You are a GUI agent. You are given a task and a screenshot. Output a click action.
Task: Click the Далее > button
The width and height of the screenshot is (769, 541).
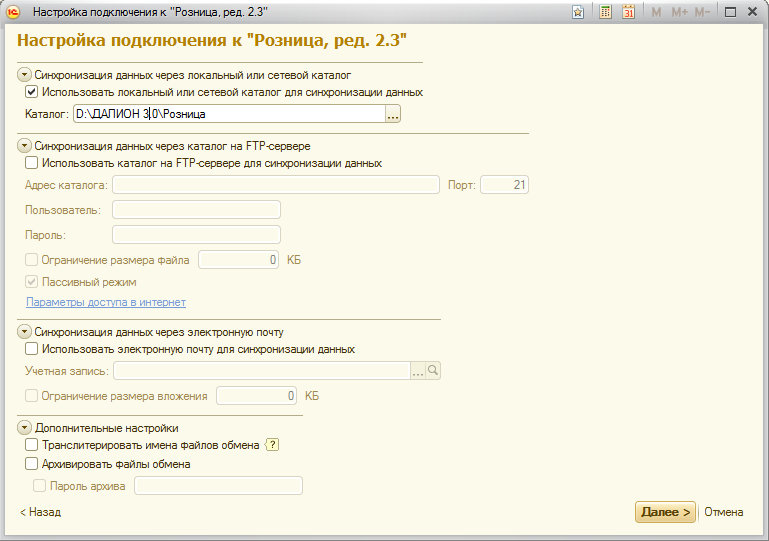665,512
